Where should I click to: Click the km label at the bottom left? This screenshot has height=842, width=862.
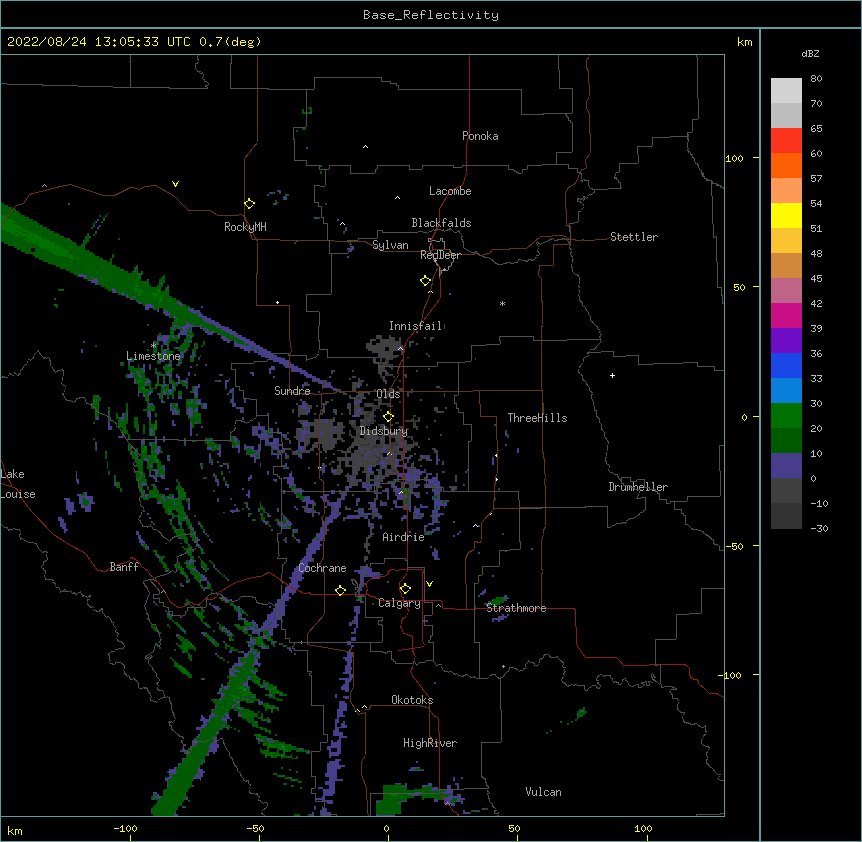tap(15, 831)
